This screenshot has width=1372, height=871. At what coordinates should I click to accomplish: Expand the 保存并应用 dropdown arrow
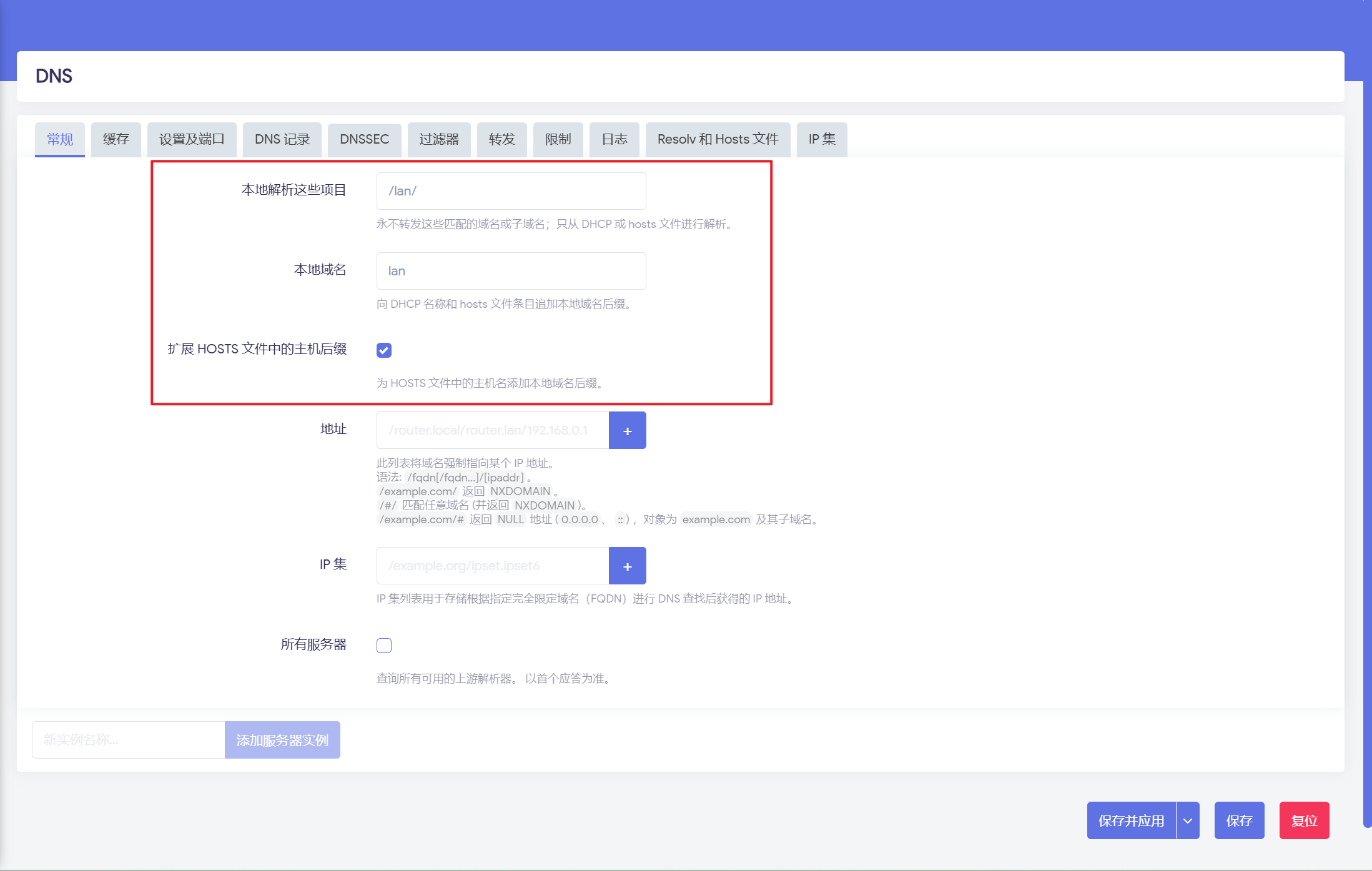click(1188, 820)
